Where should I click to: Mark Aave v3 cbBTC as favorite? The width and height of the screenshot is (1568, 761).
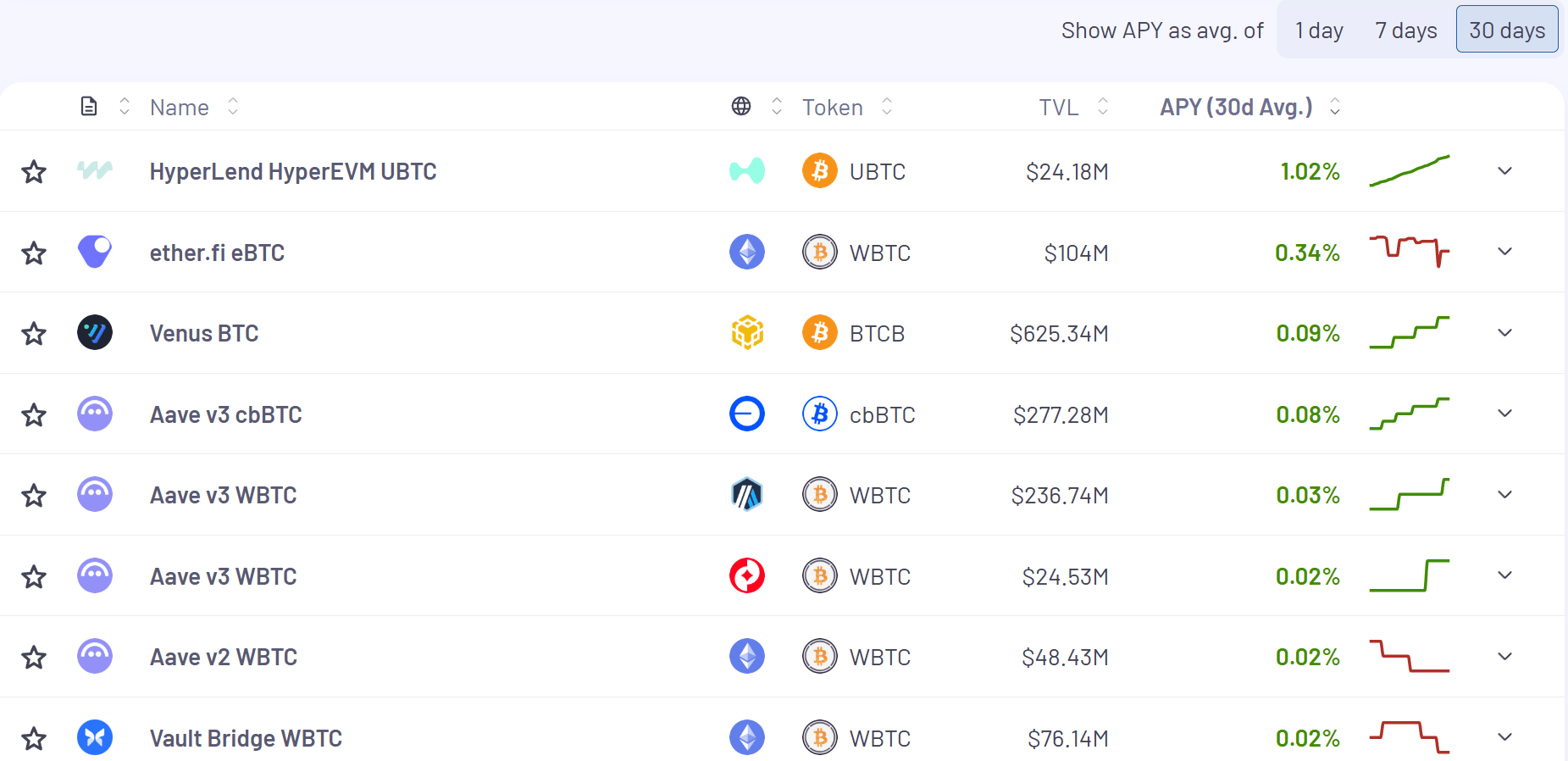34,415
